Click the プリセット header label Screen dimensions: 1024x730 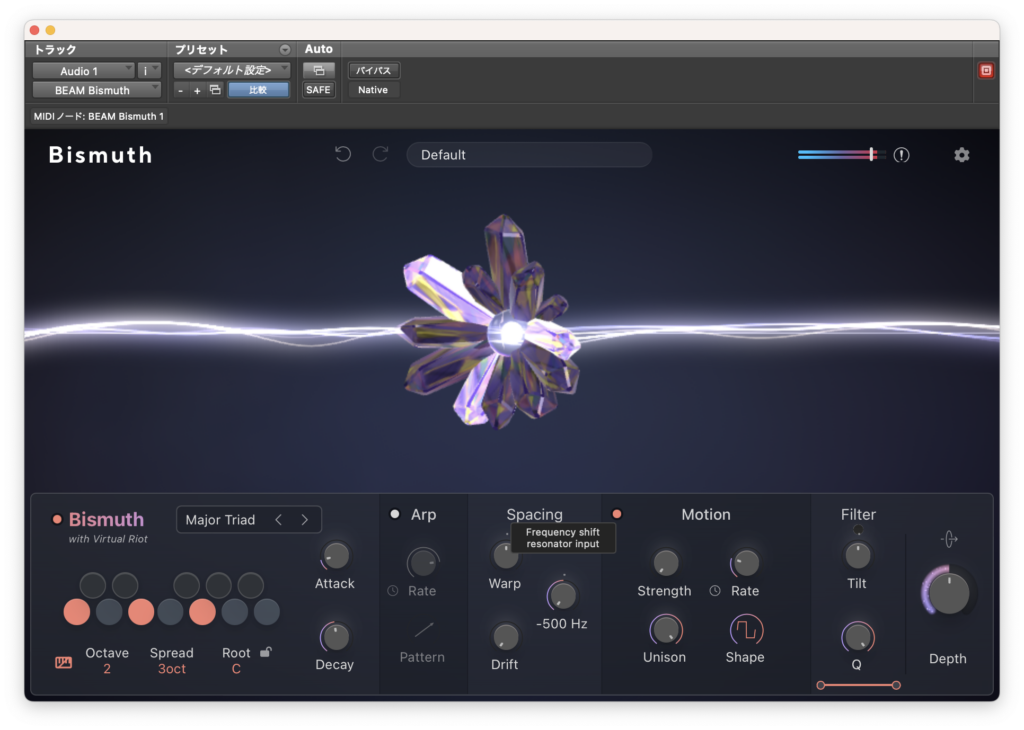point(201,50)
